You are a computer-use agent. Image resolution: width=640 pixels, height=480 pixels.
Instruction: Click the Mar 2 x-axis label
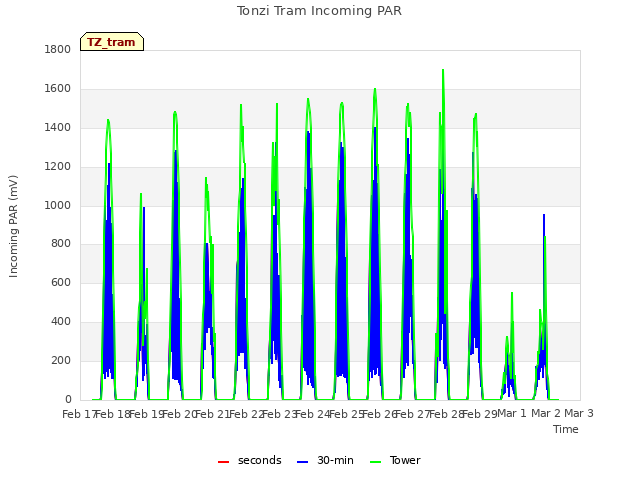pos(546,413)
